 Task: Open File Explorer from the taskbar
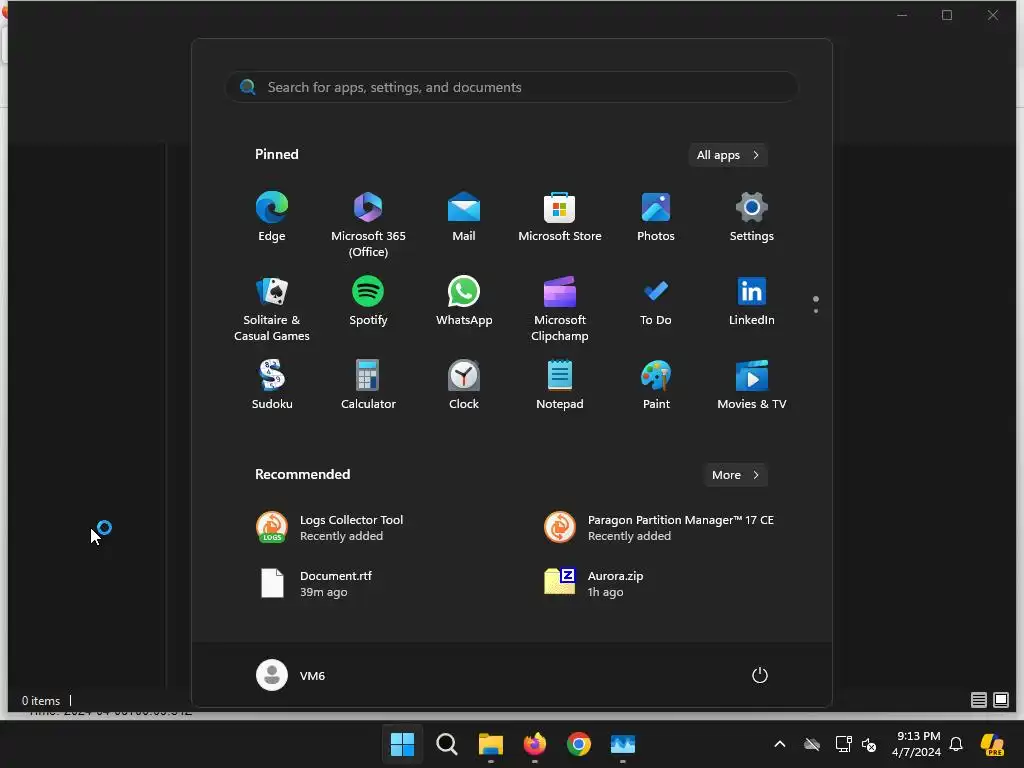490,744
